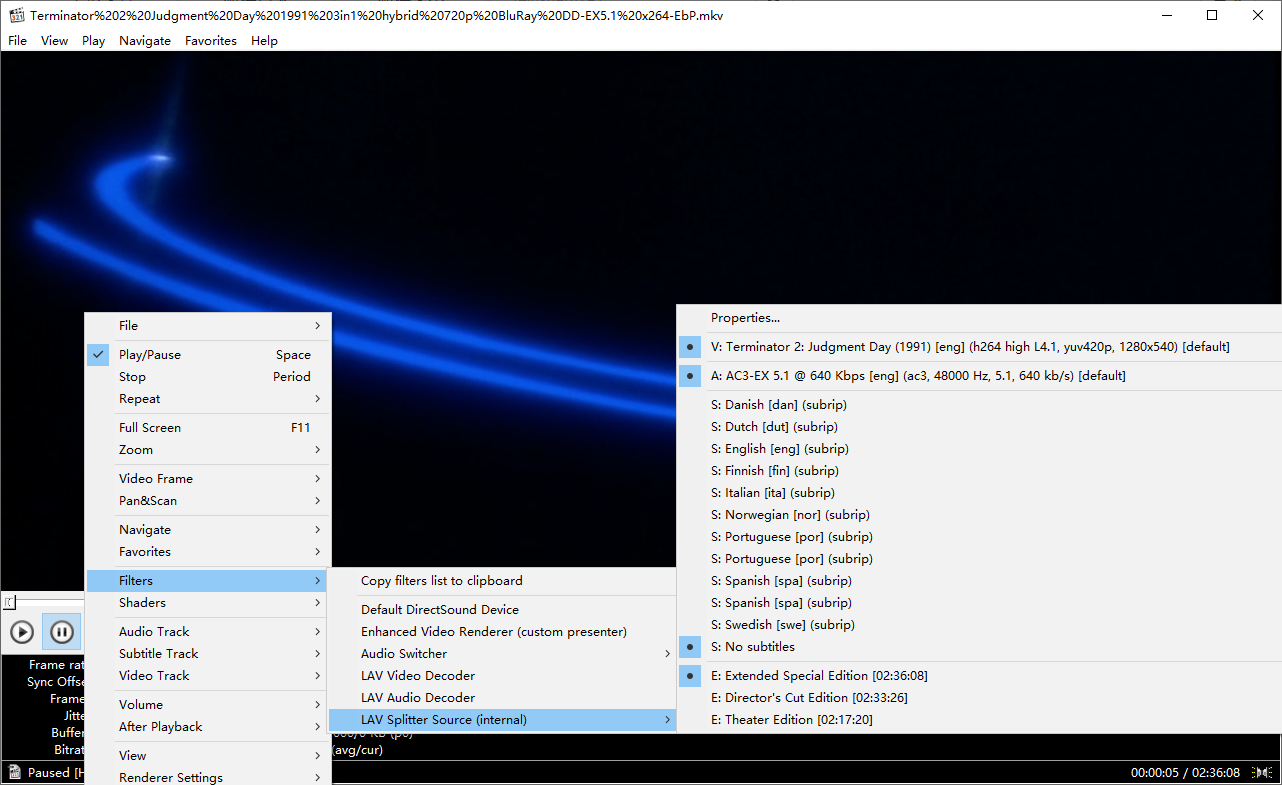Click the status bar file icon beside Paused
Viewport: 1282px width, 785px height.
[x=14, y=772]
